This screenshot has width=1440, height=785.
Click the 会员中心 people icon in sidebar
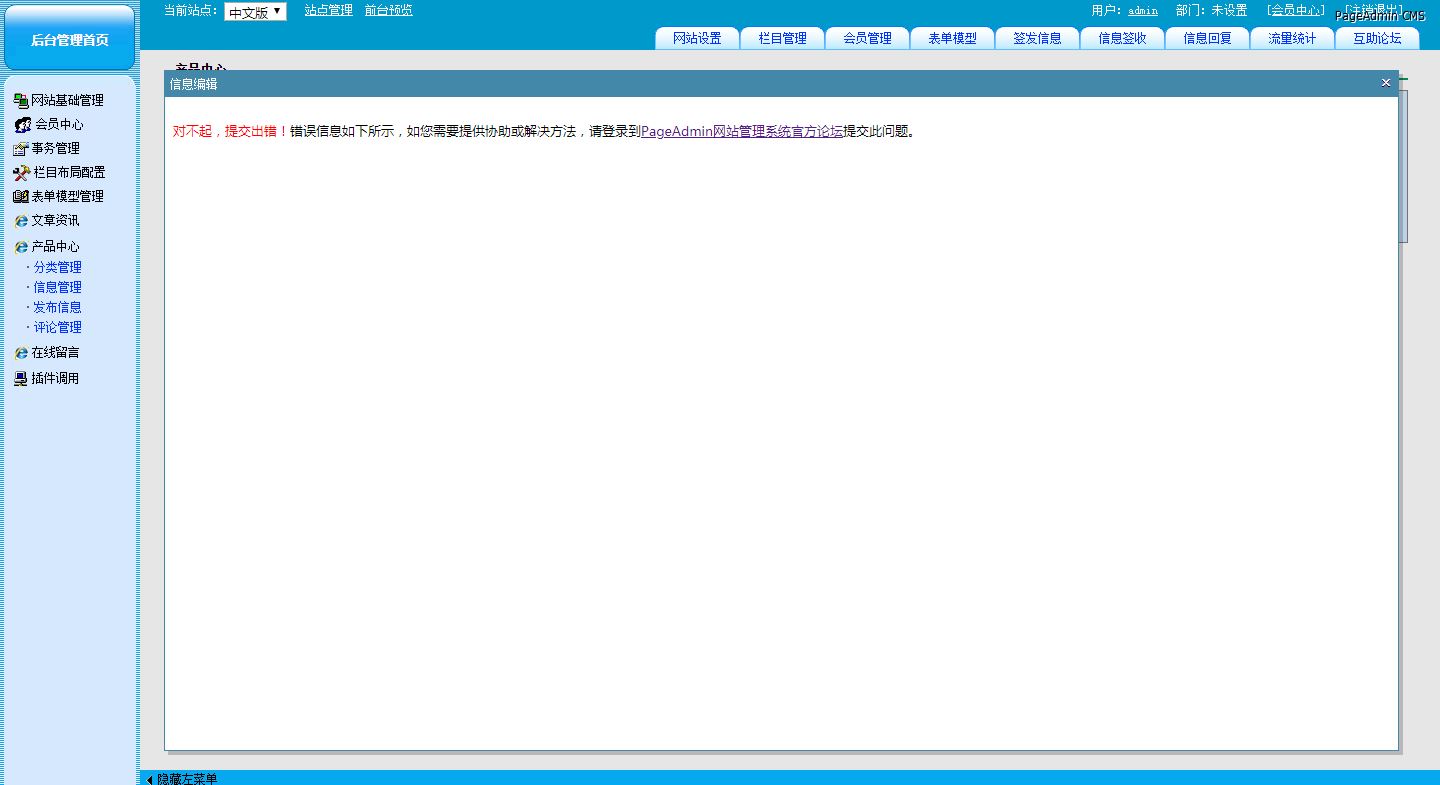22,125
